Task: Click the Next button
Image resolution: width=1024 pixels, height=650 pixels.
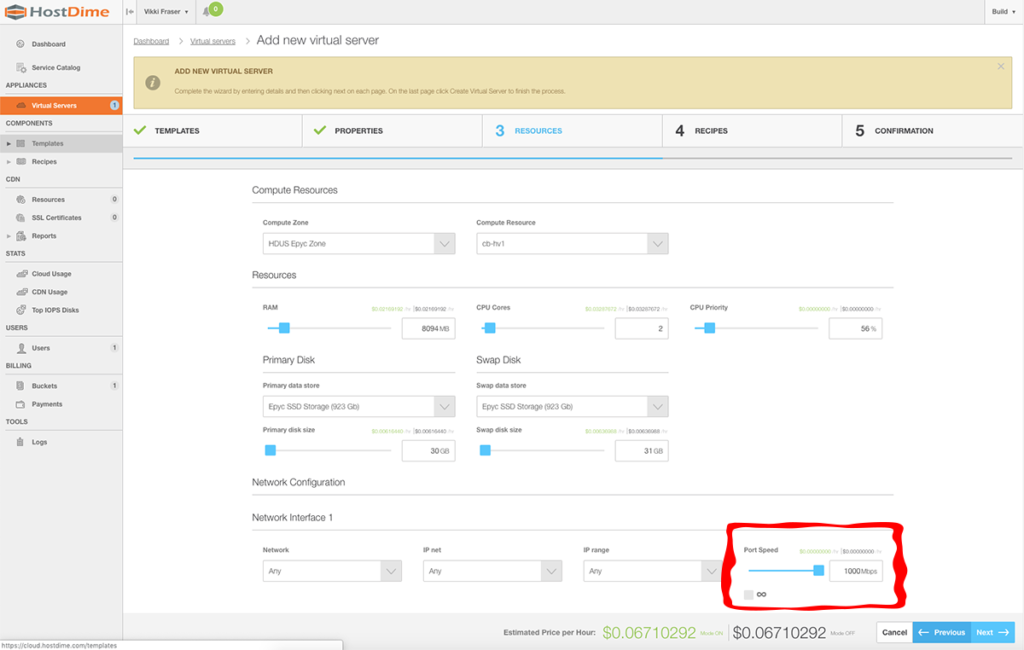Action: coord(992,632)
